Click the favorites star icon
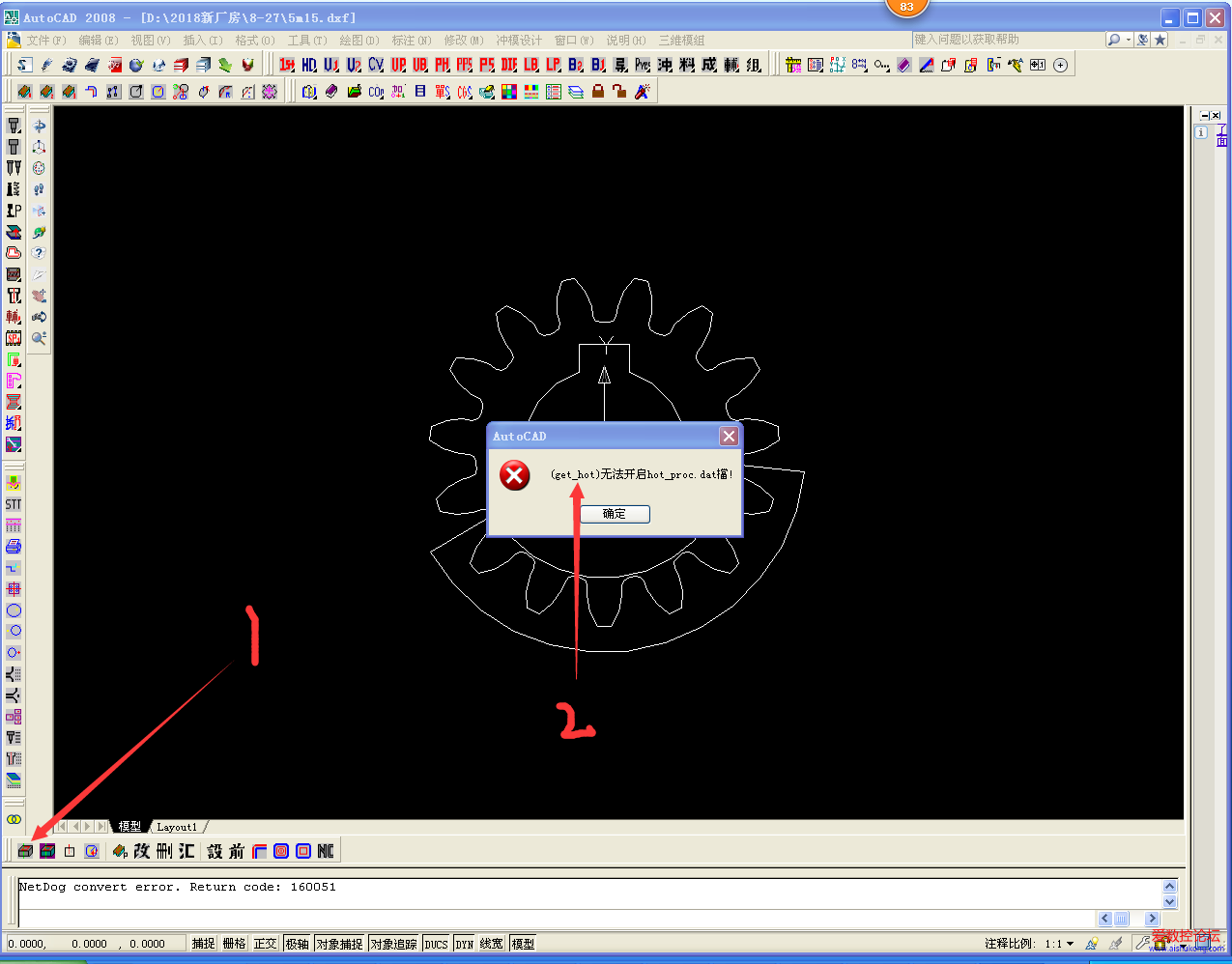This screenshot has height=964, width=1232. (1160, 40)
